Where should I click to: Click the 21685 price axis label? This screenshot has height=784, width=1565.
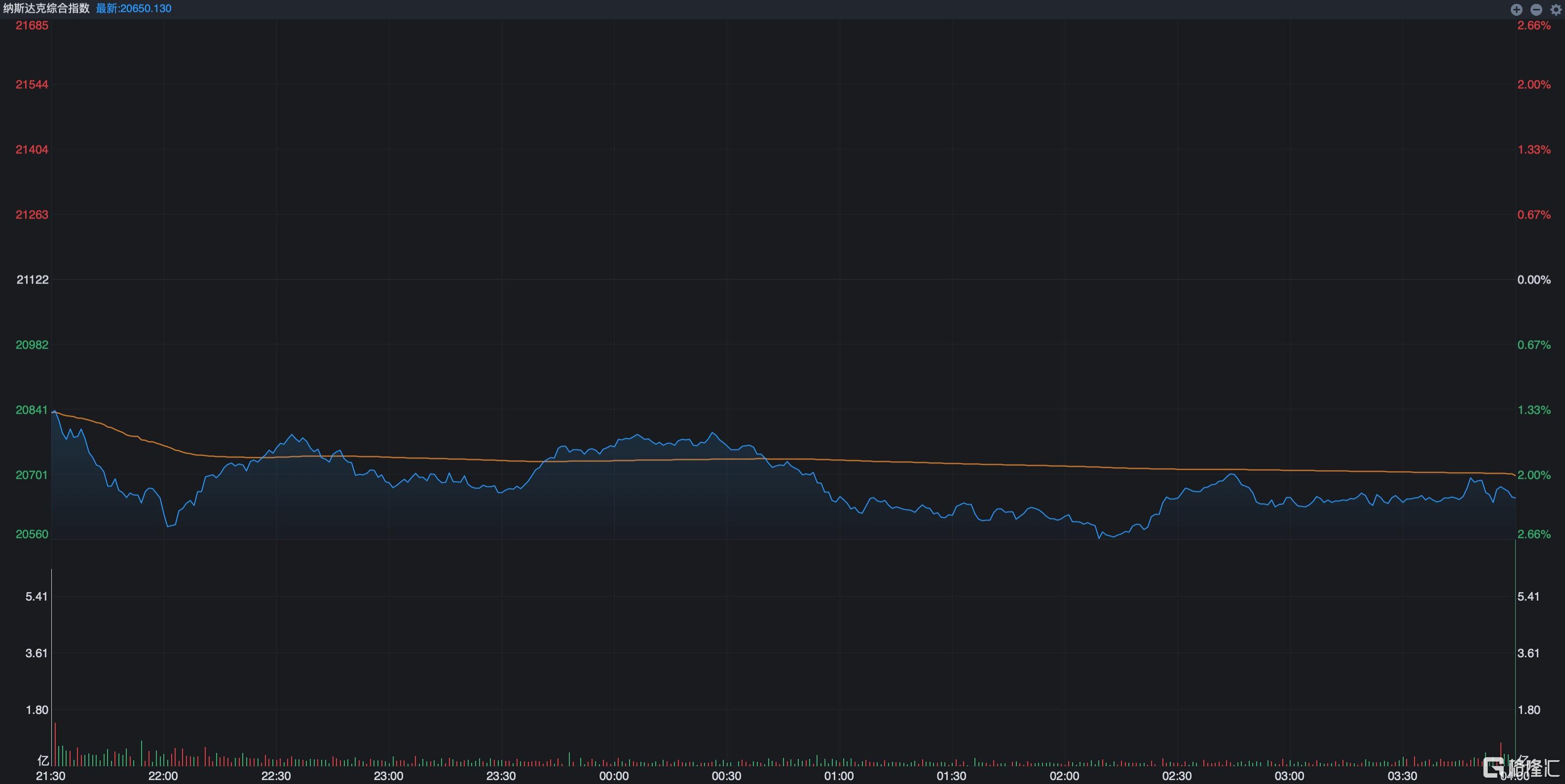click(x=32, y=26)
